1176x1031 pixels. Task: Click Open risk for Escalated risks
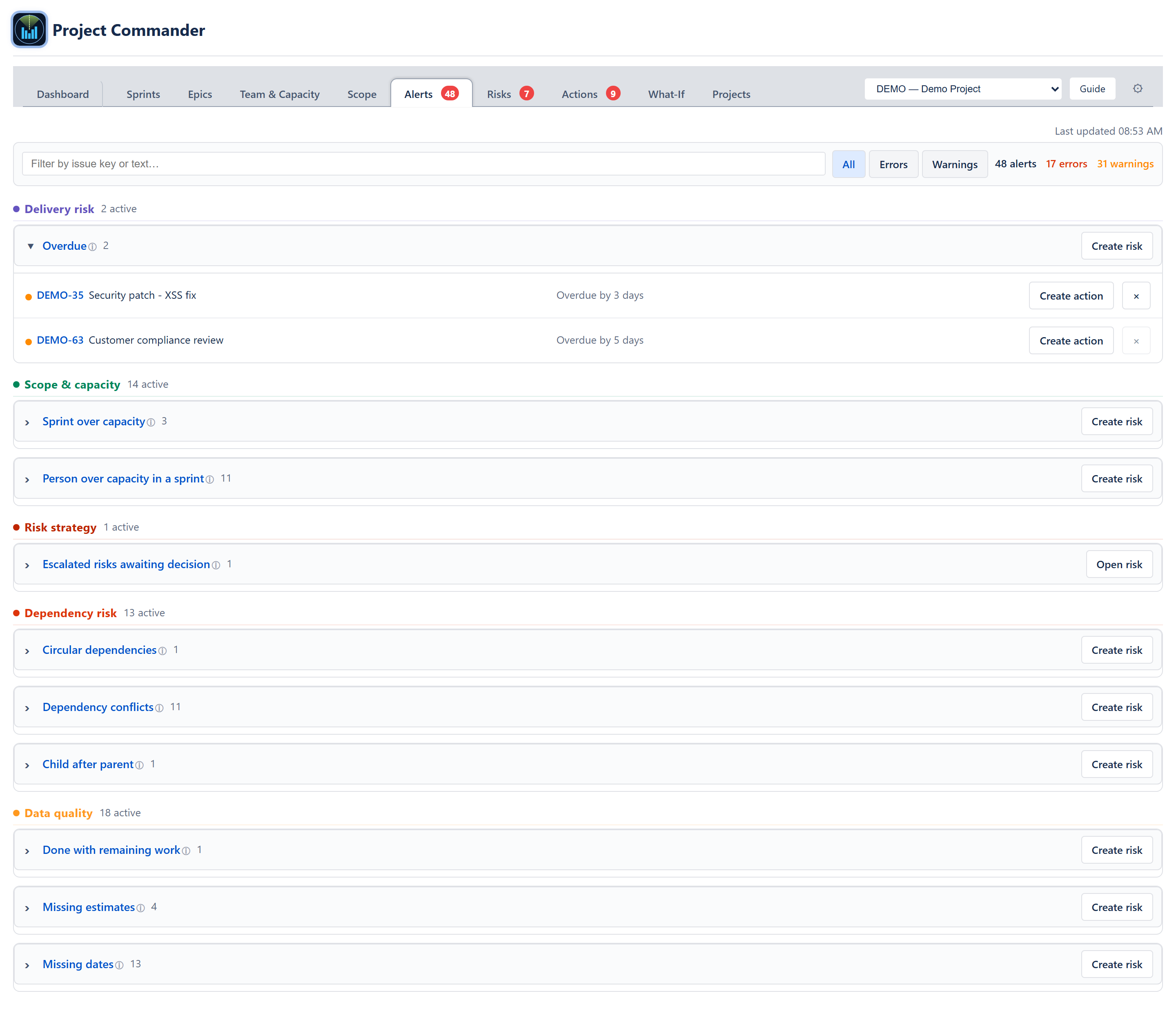click(1119, 564)
